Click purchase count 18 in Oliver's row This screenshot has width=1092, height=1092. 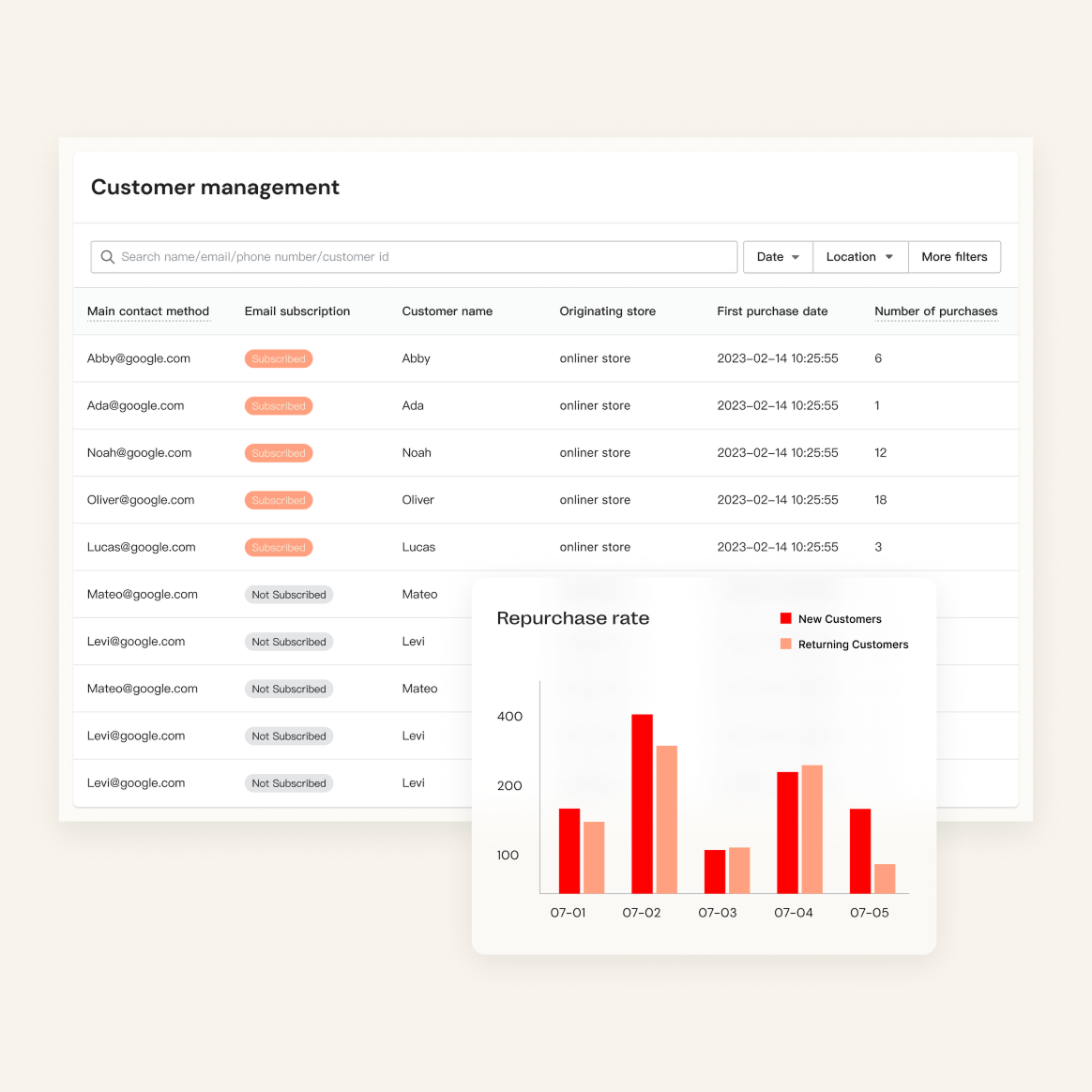[880, 500]
